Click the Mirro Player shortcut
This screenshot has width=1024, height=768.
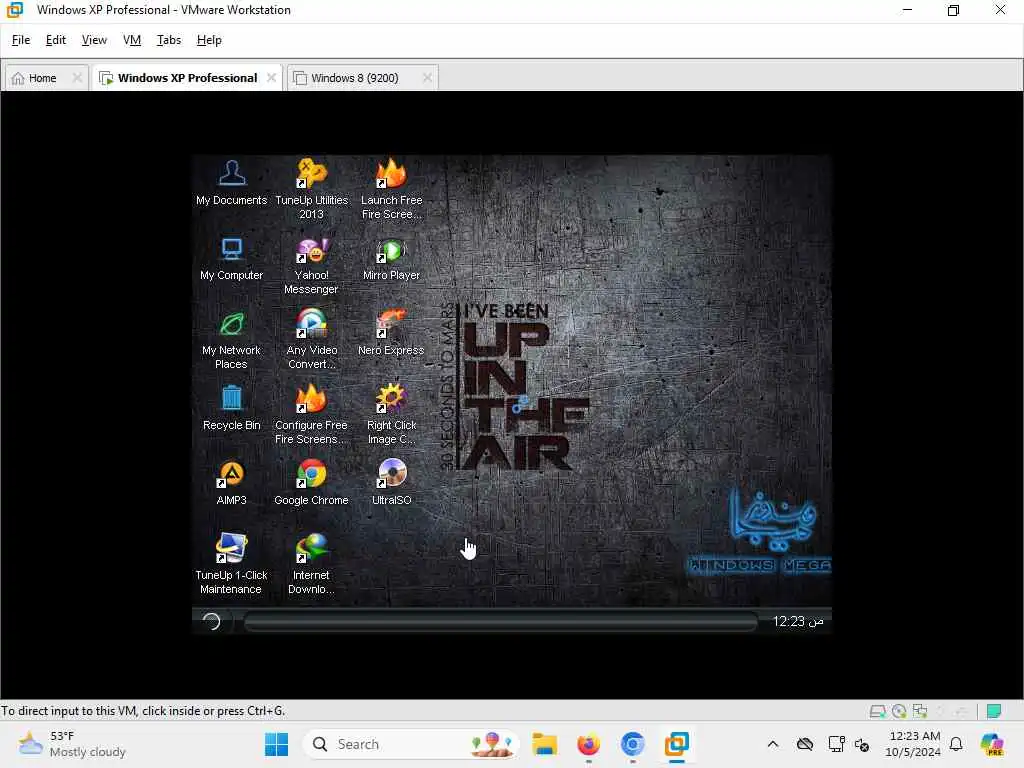pyautogui.click(x=391, y=259)
